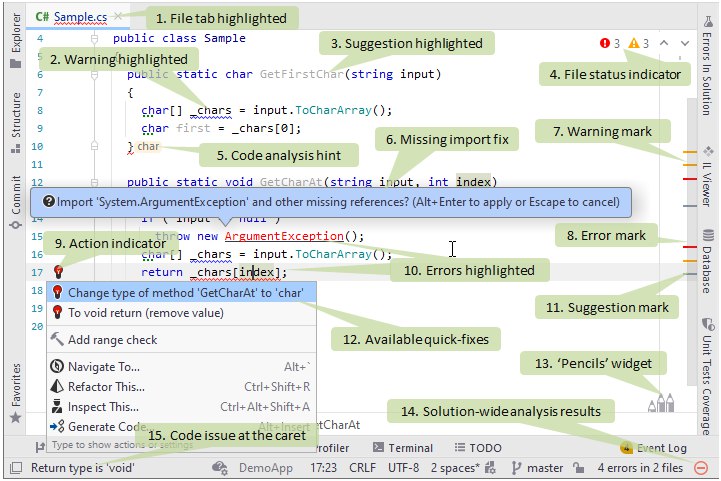Open Errors In Solution panel

pyautogui.click(x=707, y=64)
